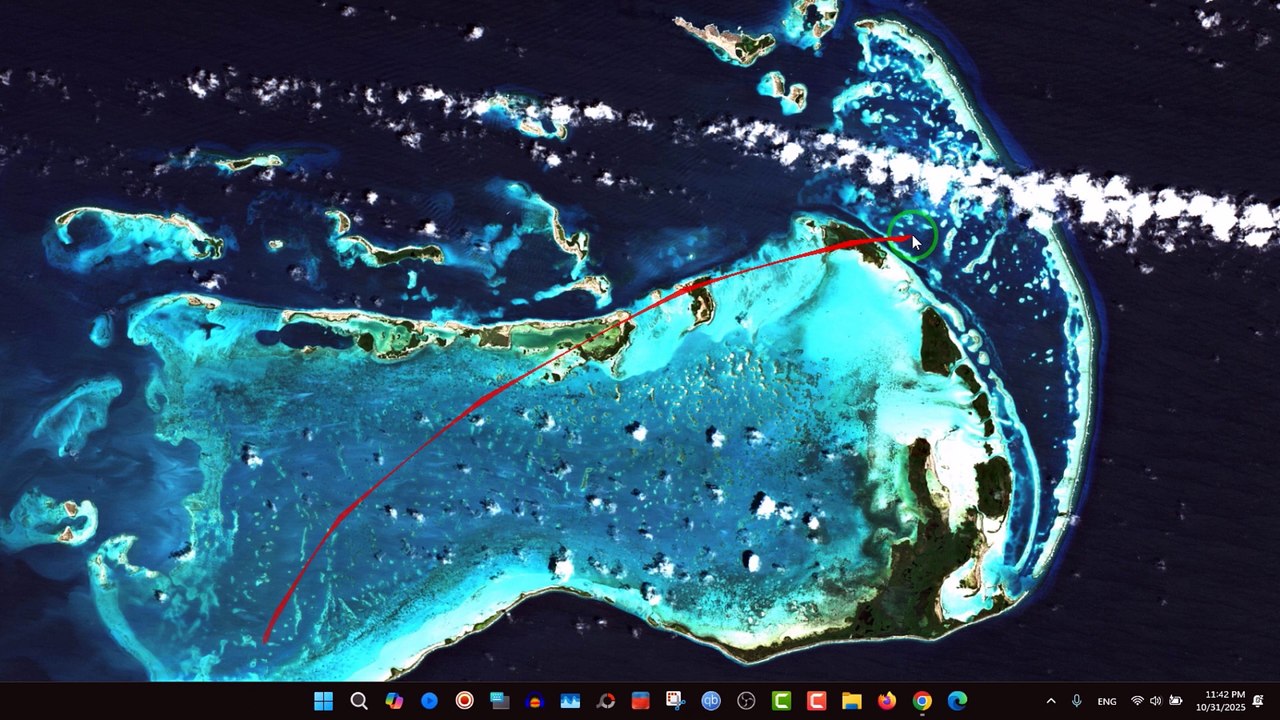This screenshot has height=720, width=1280.
Task: Expand the hidden system tray icons
Action: 1051,701
